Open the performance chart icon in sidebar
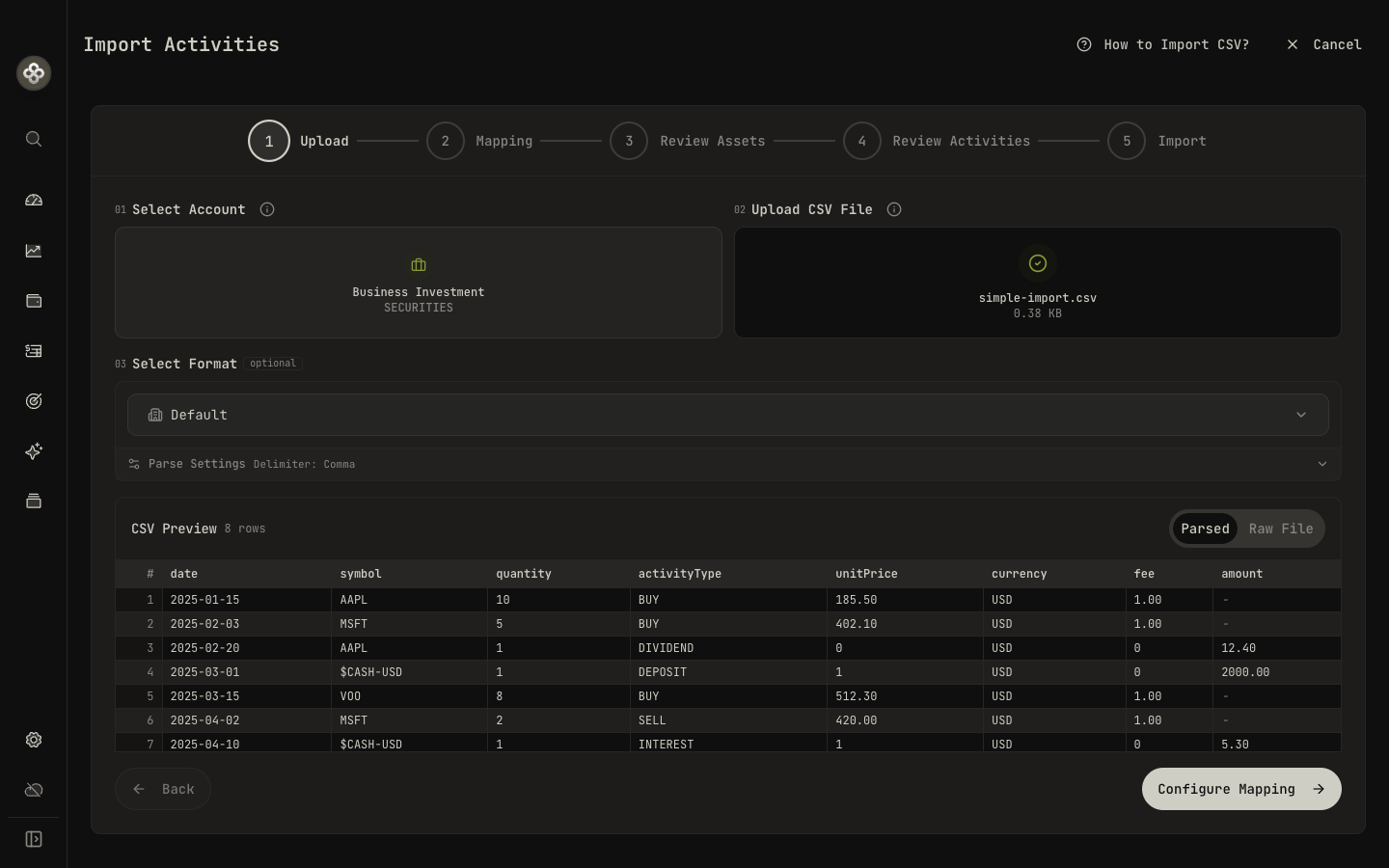Viewport: 1389px width, 868px height. (x=34, y=251)
